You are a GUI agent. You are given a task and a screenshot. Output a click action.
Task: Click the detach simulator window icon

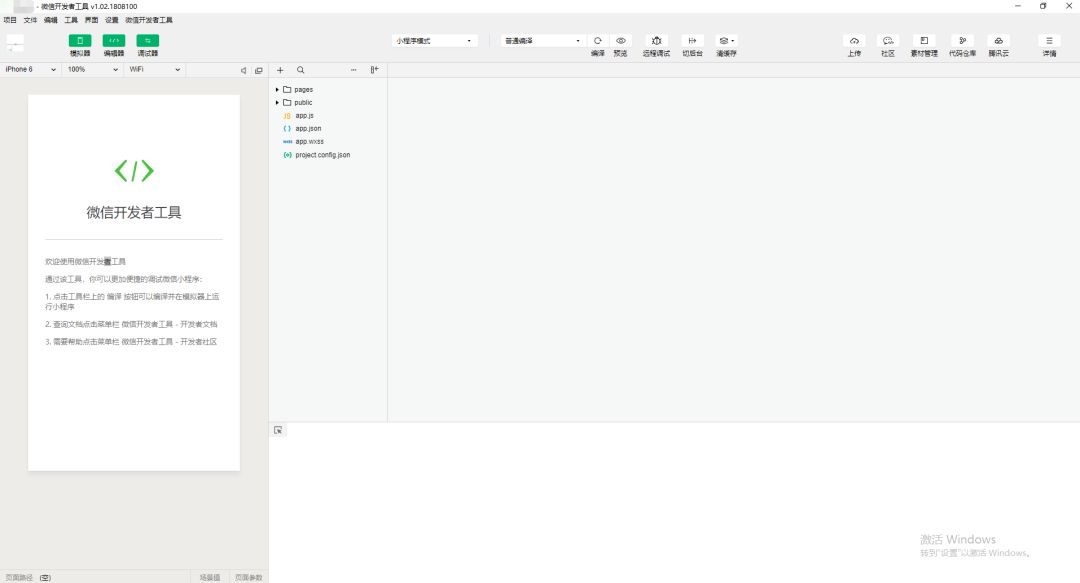pos(259,70)
